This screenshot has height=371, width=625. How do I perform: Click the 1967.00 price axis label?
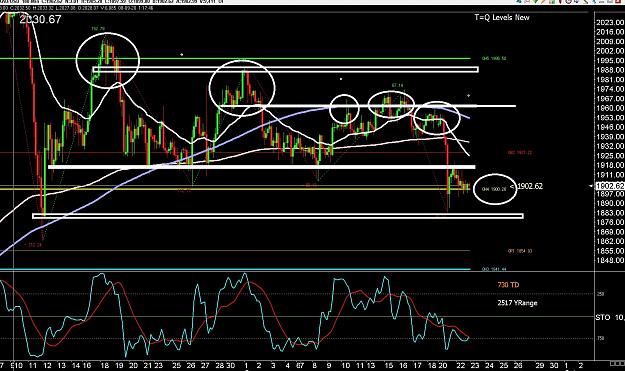(x=610, y=98)
